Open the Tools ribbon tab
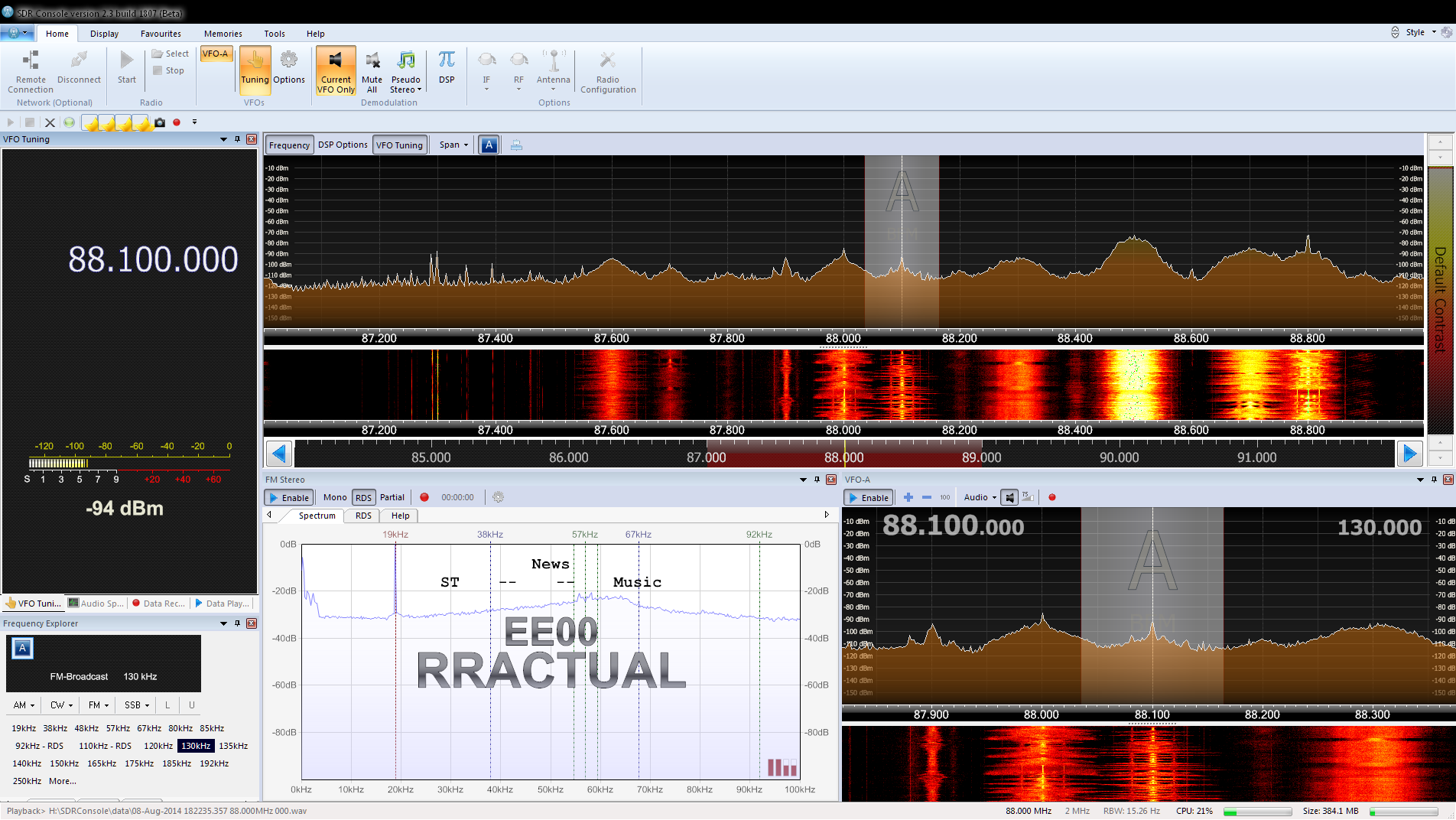Viewport: 1456px width, 820px height. 275,34
